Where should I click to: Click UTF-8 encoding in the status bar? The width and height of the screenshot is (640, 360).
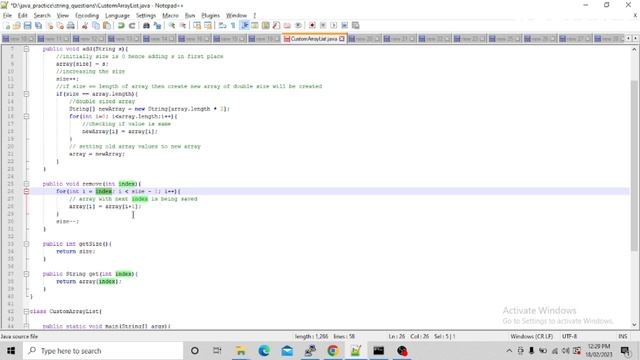coord(569,336)
